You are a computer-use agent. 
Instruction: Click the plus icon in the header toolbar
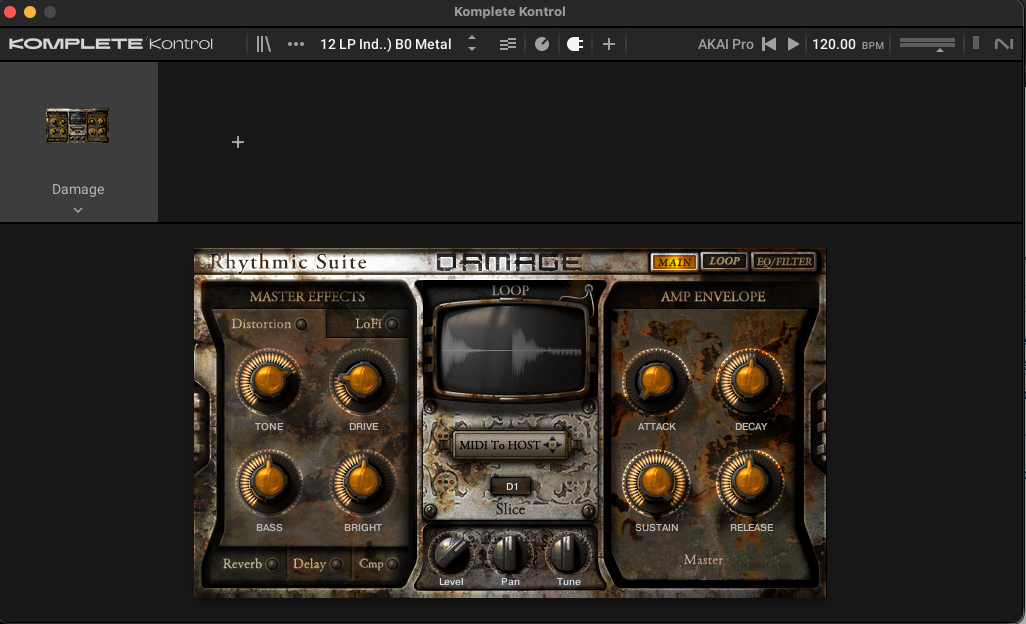pyautogui.click(x=608, y=43)
